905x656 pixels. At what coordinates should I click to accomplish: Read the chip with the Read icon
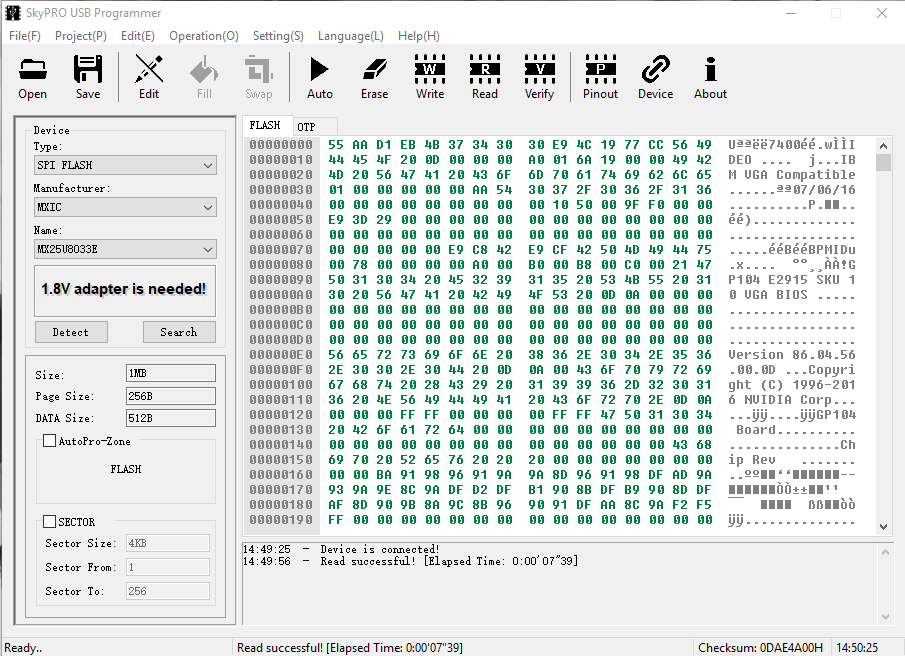pyautogui.click(x=485, y=77)
